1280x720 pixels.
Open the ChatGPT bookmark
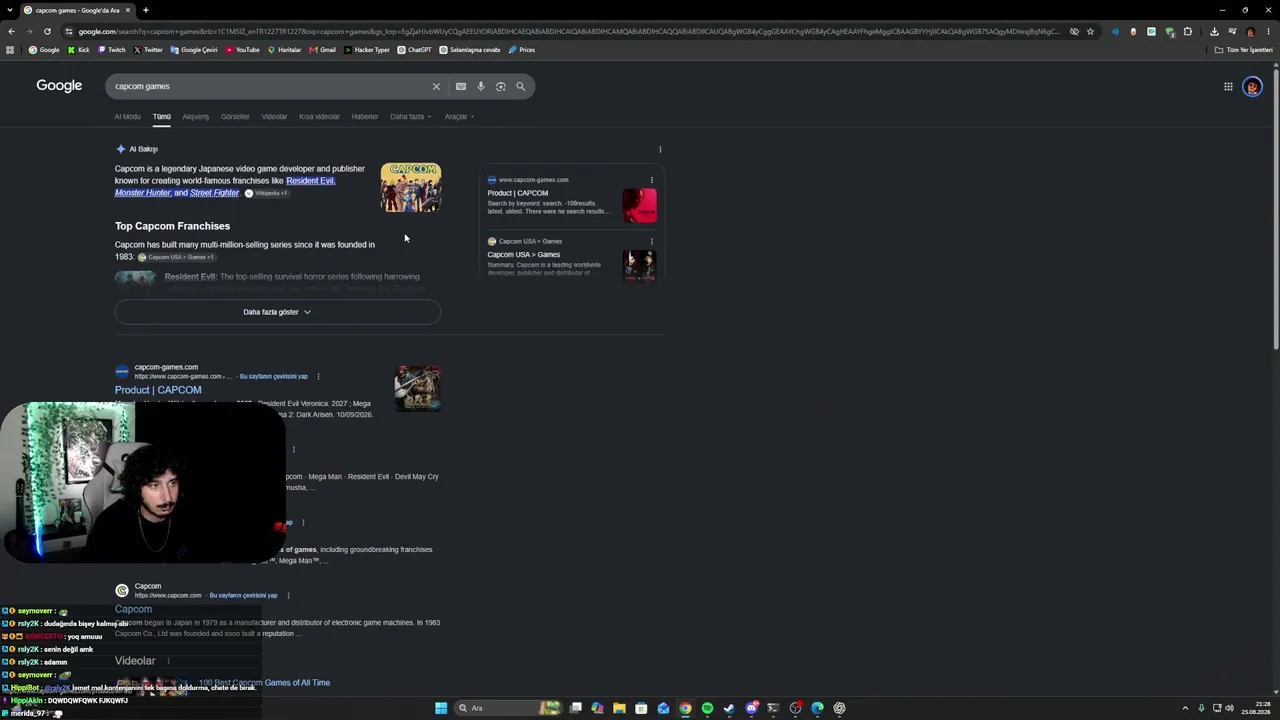pos(414,50)
